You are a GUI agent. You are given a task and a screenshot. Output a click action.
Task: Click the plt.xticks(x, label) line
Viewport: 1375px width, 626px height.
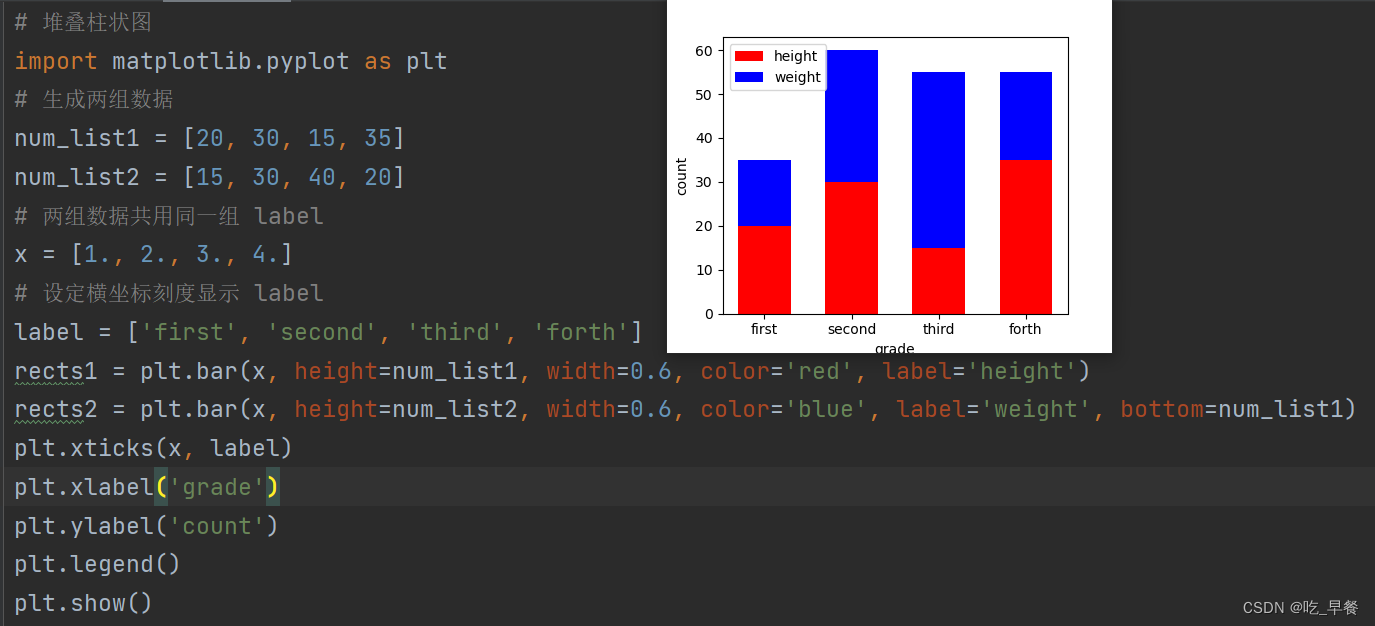click(153, 448)
